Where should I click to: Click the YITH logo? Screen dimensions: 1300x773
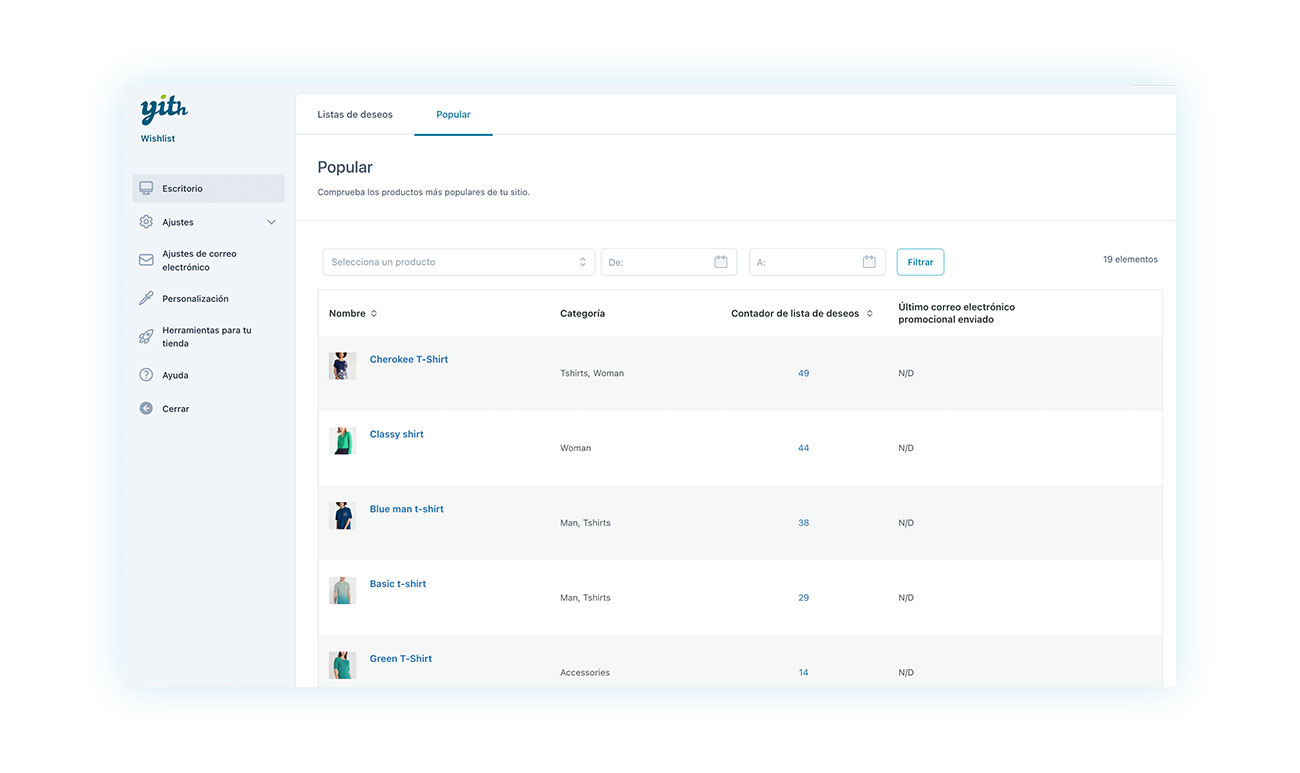(x=163, y=109)
